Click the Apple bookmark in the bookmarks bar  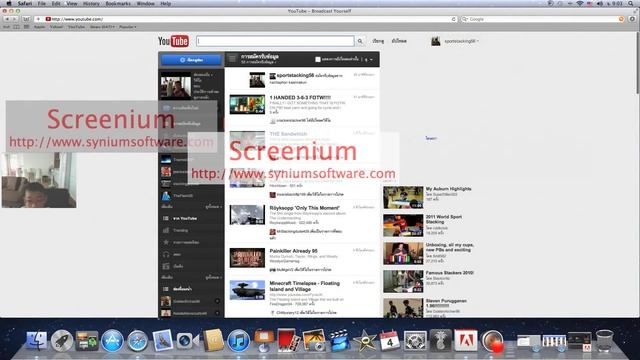click(x=40, y=27)
